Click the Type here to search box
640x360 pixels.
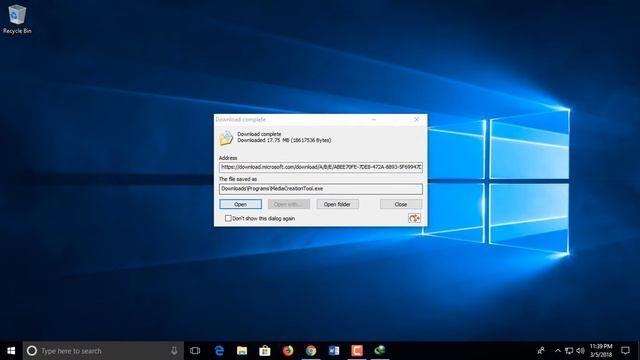(x=103, y=351)
